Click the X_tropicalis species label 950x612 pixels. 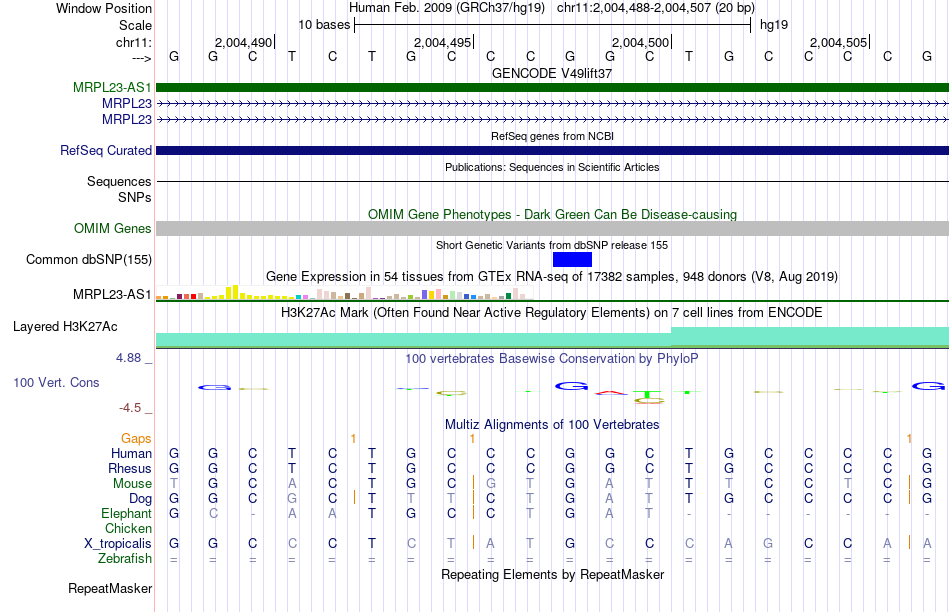pos(118,544)
